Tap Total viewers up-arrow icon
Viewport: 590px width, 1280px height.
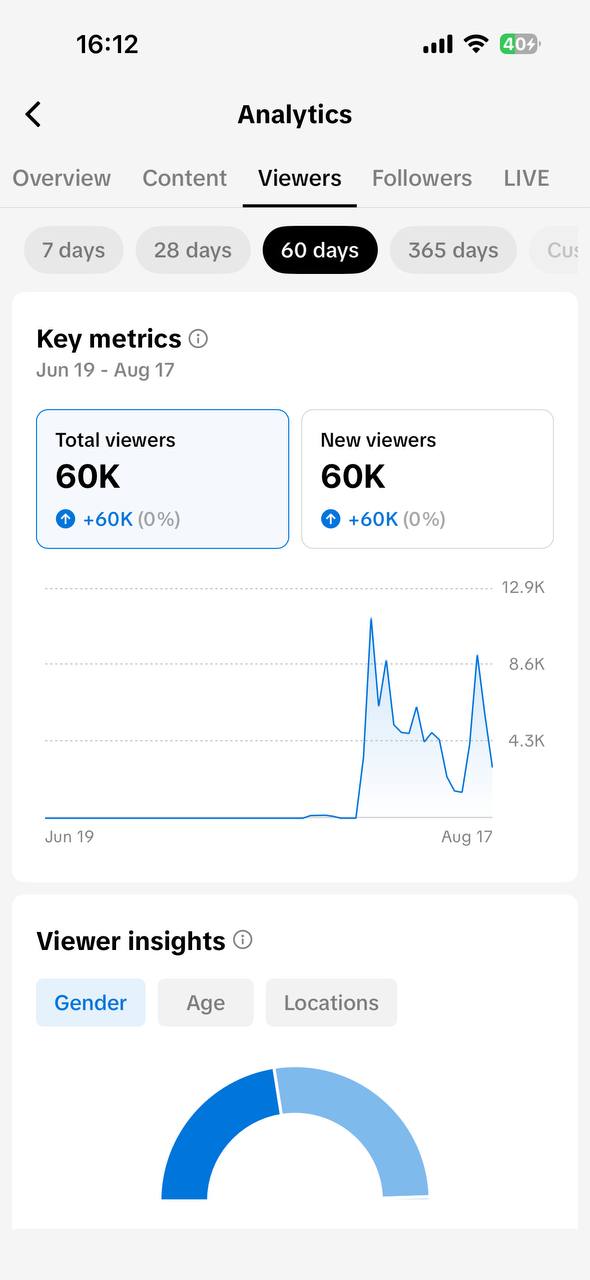[65, 519]
